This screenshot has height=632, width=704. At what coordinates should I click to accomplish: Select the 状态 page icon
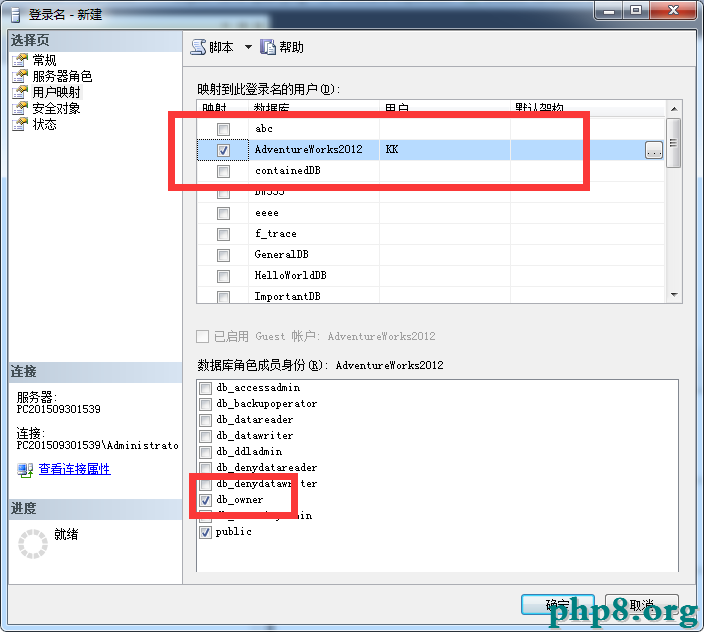[20, 124]
